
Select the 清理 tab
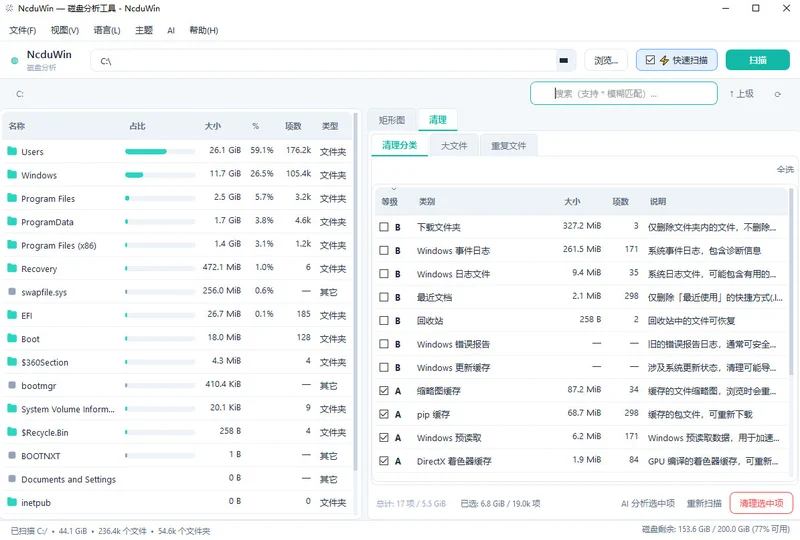coord(438,120)
